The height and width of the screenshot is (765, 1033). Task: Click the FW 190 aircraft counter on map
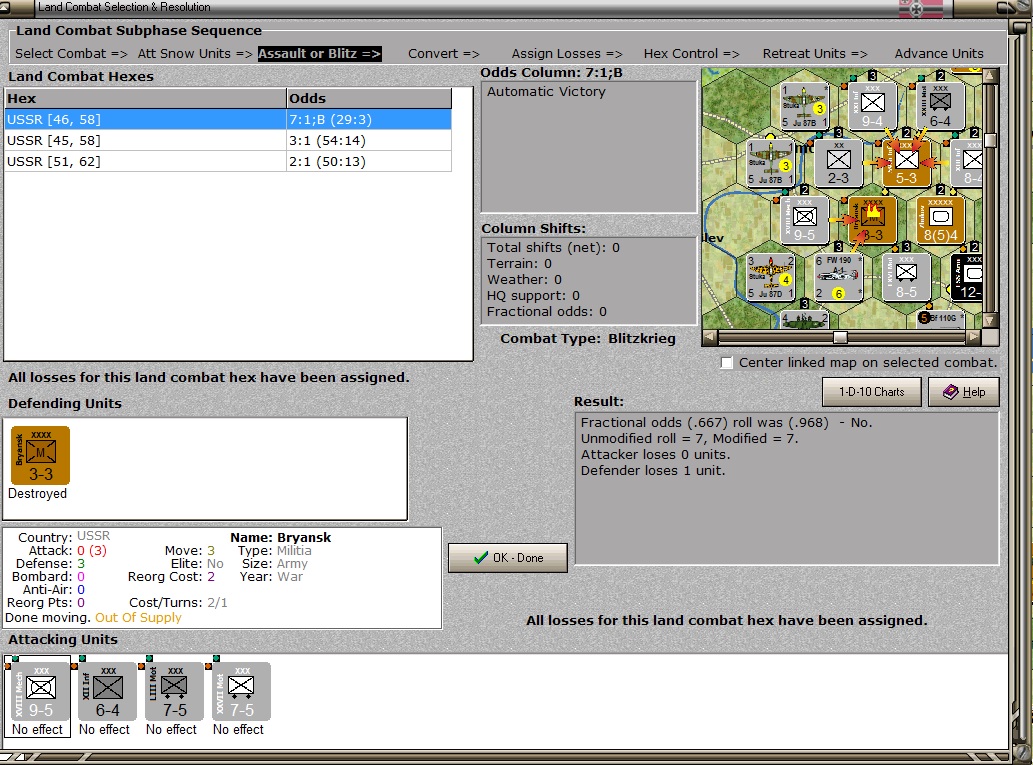tap(838, 276)
